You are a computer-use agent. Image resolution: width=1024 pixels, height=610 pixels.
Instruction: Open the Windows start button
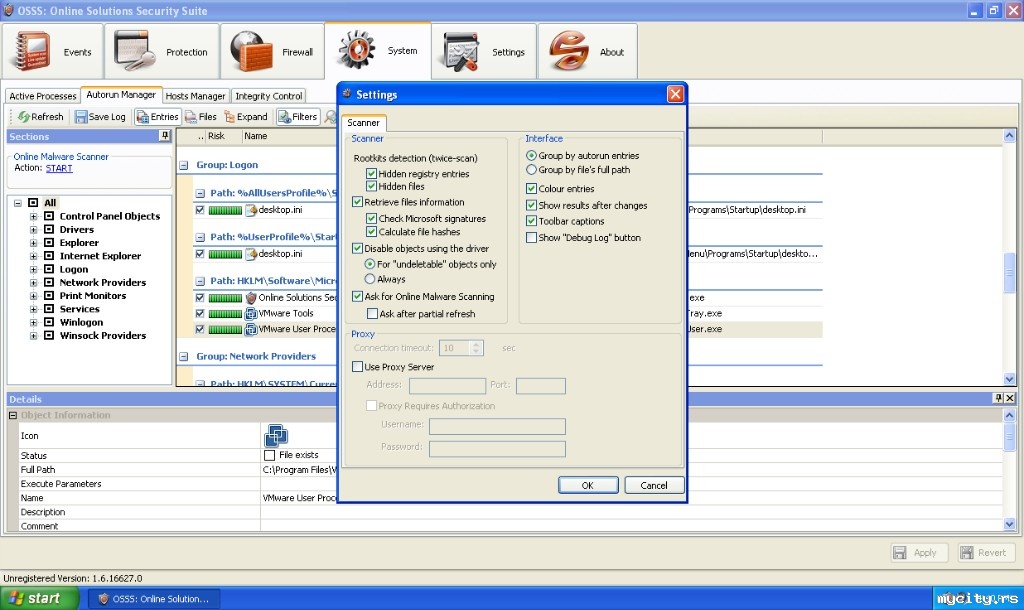(x=39, y=598)
